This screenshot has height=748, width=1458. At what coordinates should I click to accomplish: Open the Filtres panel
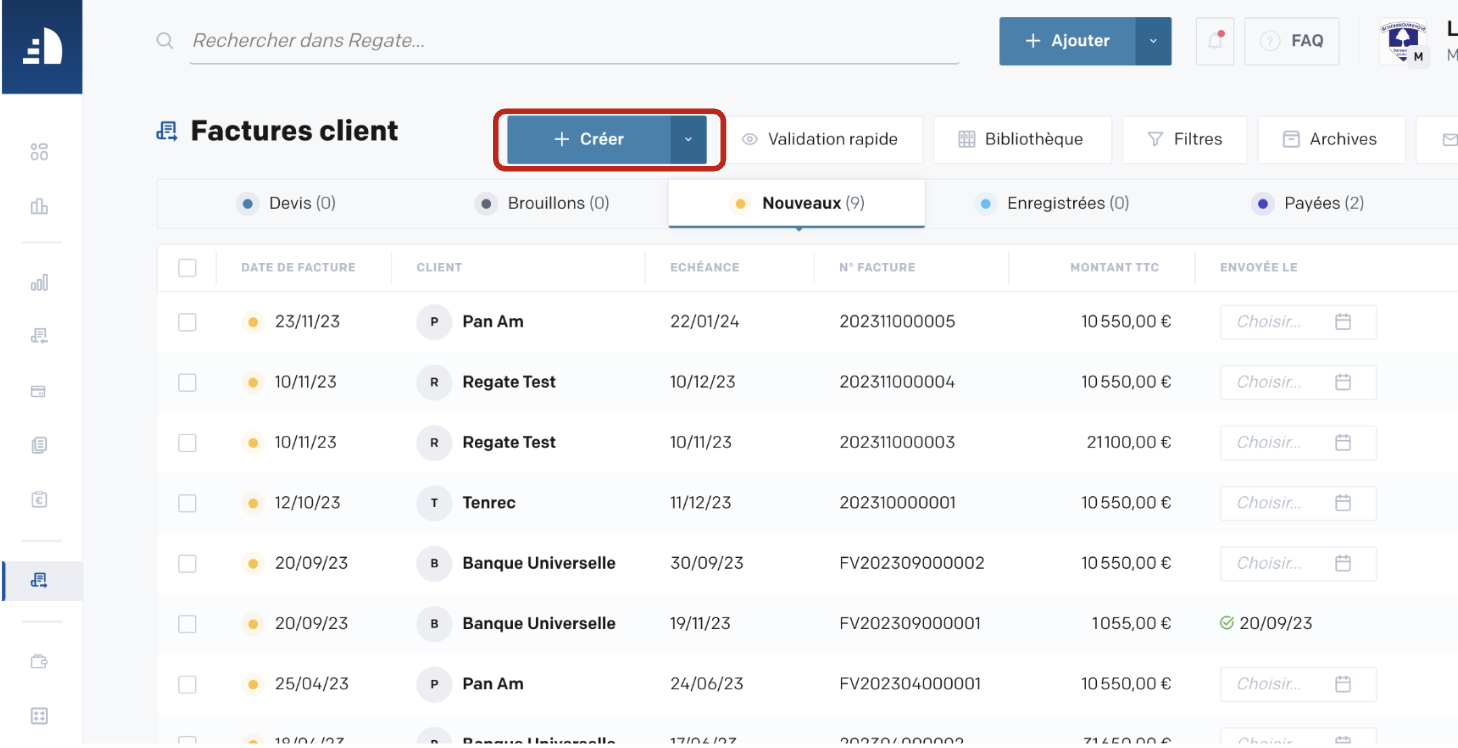tap(1184, 139)
